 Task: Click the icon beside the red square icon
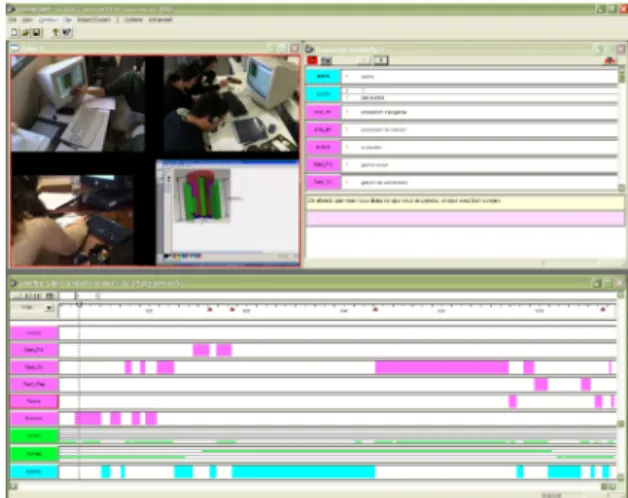tap(326, 60)
